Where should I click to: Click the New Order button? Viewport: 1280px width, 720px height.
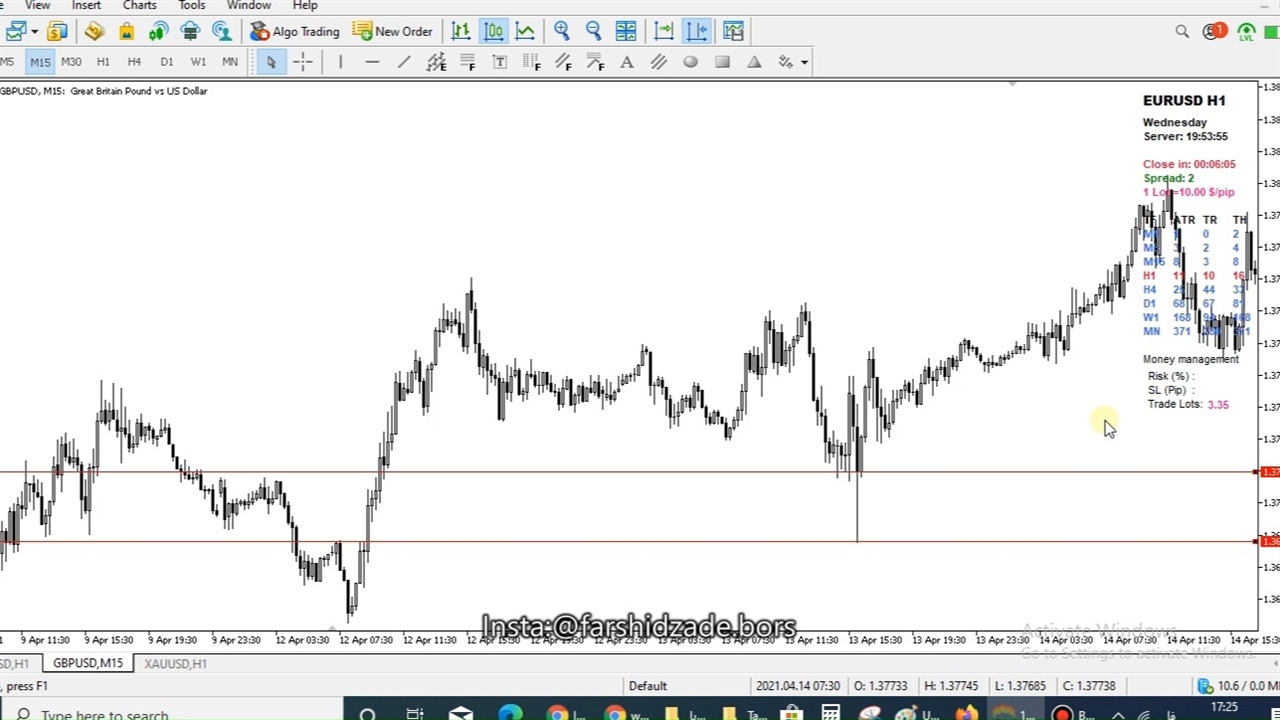[x=393, y=32]
